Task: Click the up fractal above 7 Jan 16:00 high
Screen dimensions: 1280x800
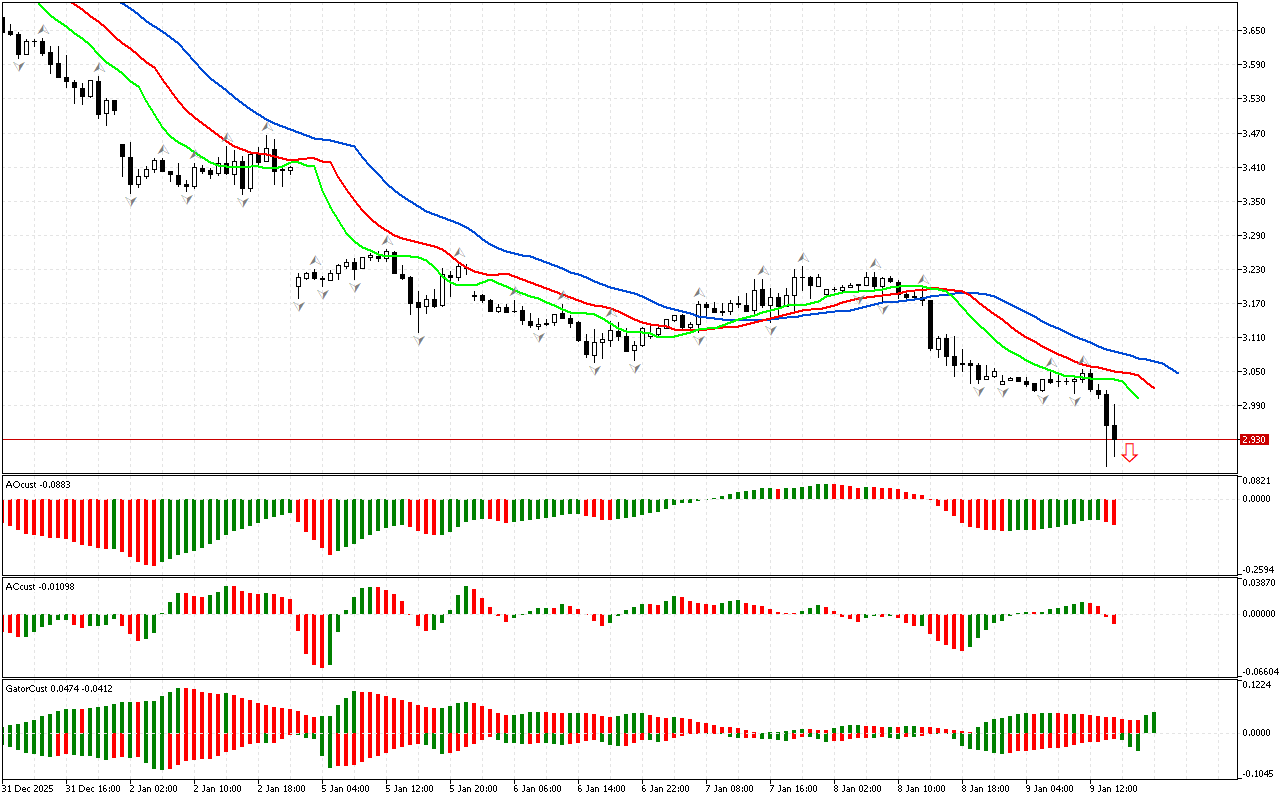Action: click(x=802, y=258)
